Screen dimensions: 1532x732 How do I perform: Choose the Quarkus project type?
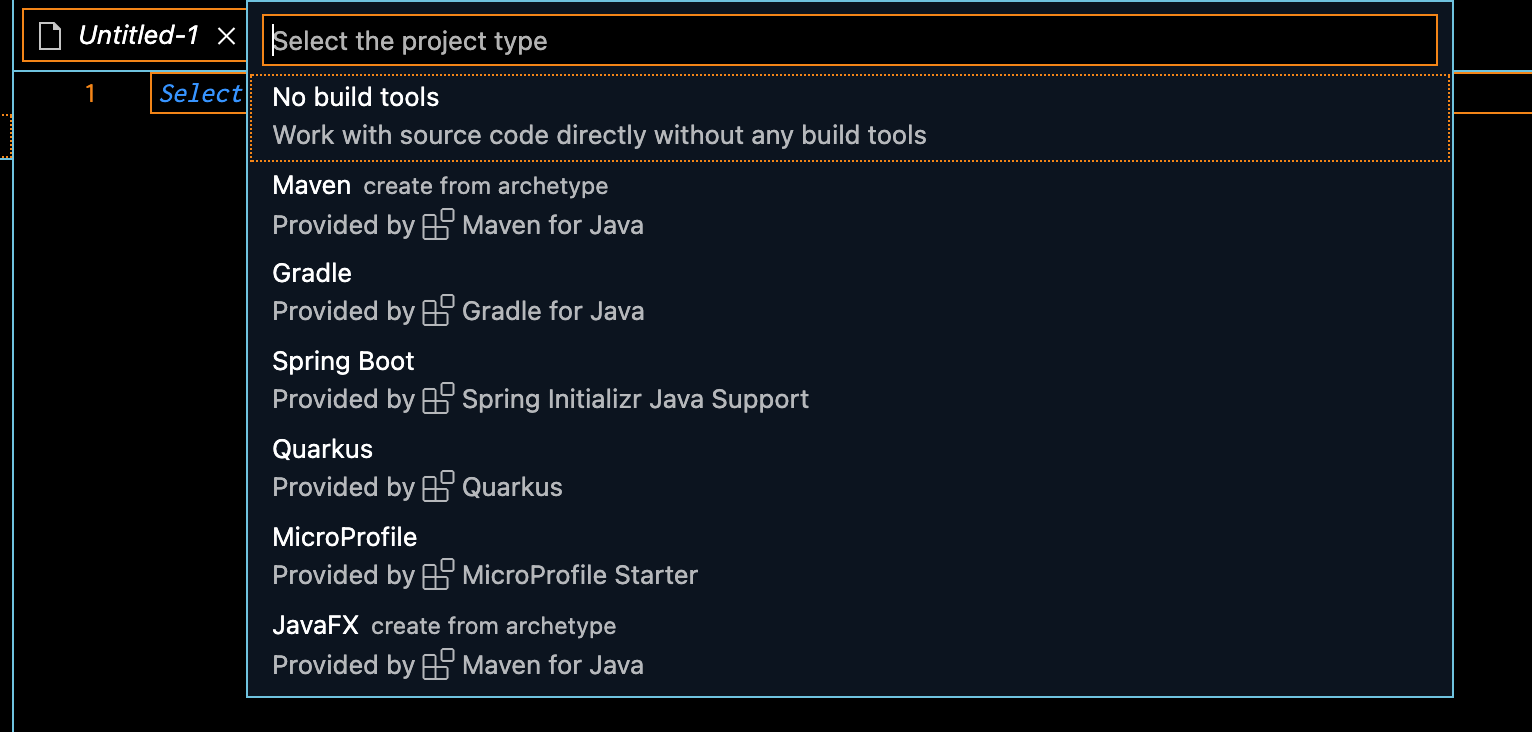click(322, 450)
